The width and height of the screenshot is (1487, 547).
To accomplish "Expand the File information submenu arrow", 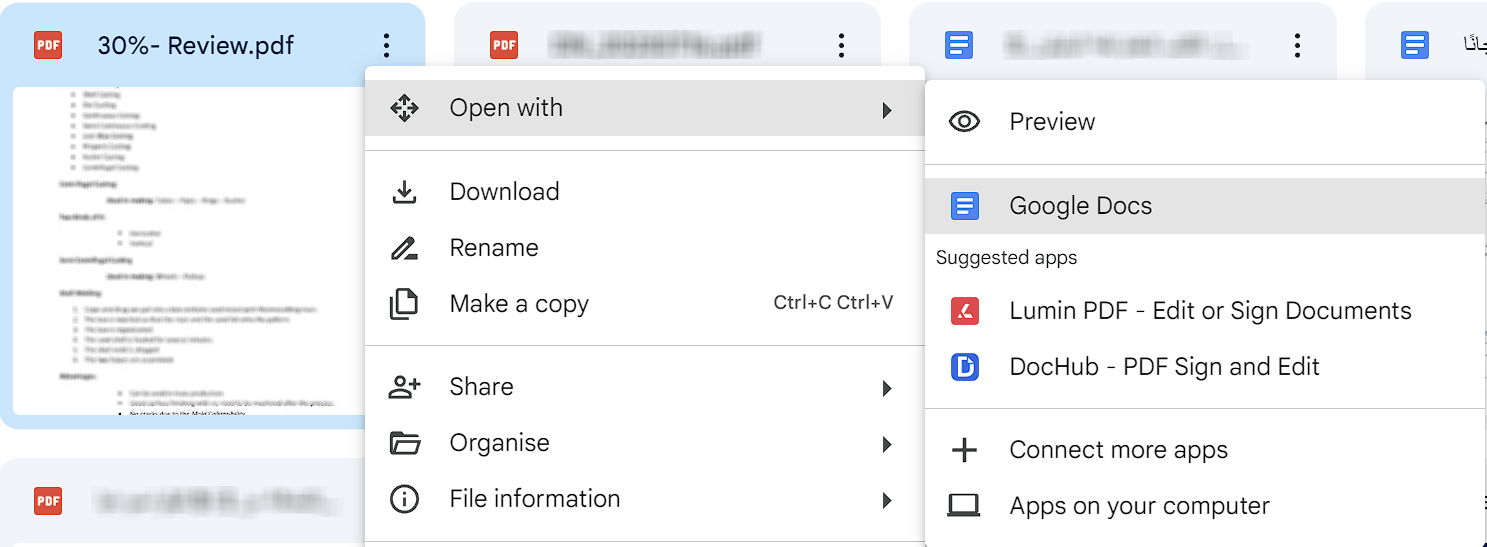I will [887, 500].
